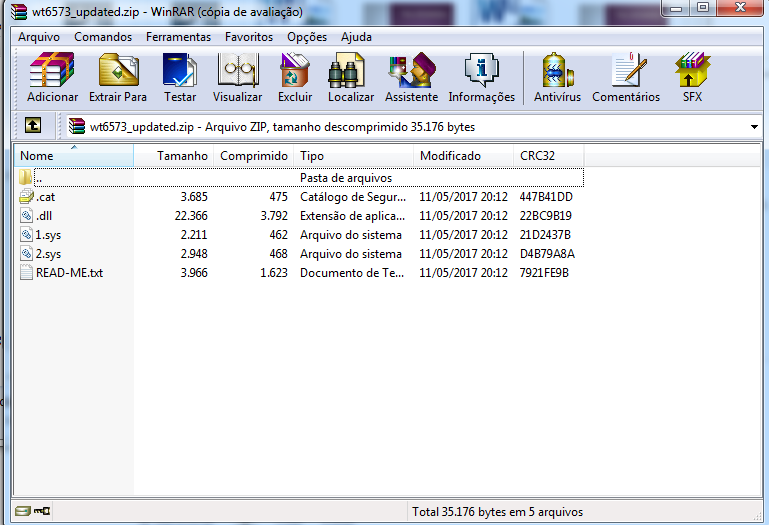
Task: Click the drive icon in status bar
Action: (x=22, y=511)
